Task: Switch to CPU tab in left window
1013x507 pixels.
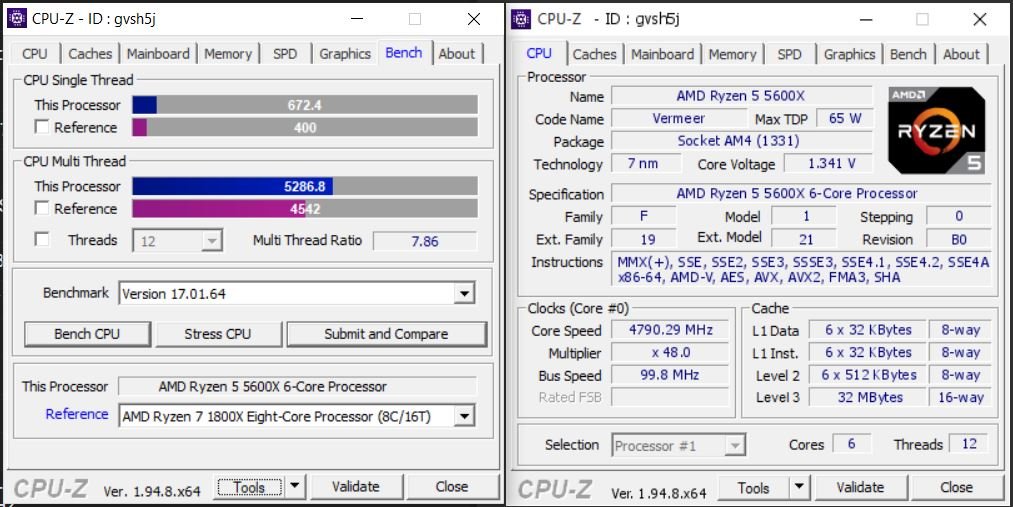Action: [34, 54]
